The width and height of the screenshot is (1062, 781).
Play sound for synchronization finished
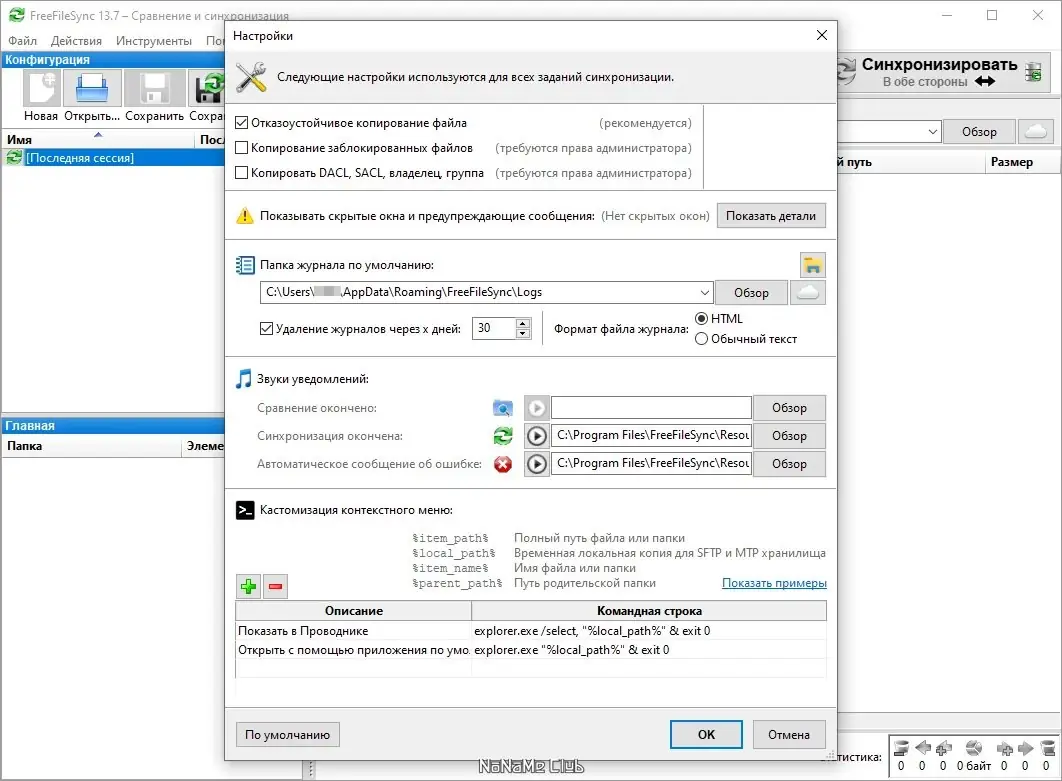(x=536, y=436)
